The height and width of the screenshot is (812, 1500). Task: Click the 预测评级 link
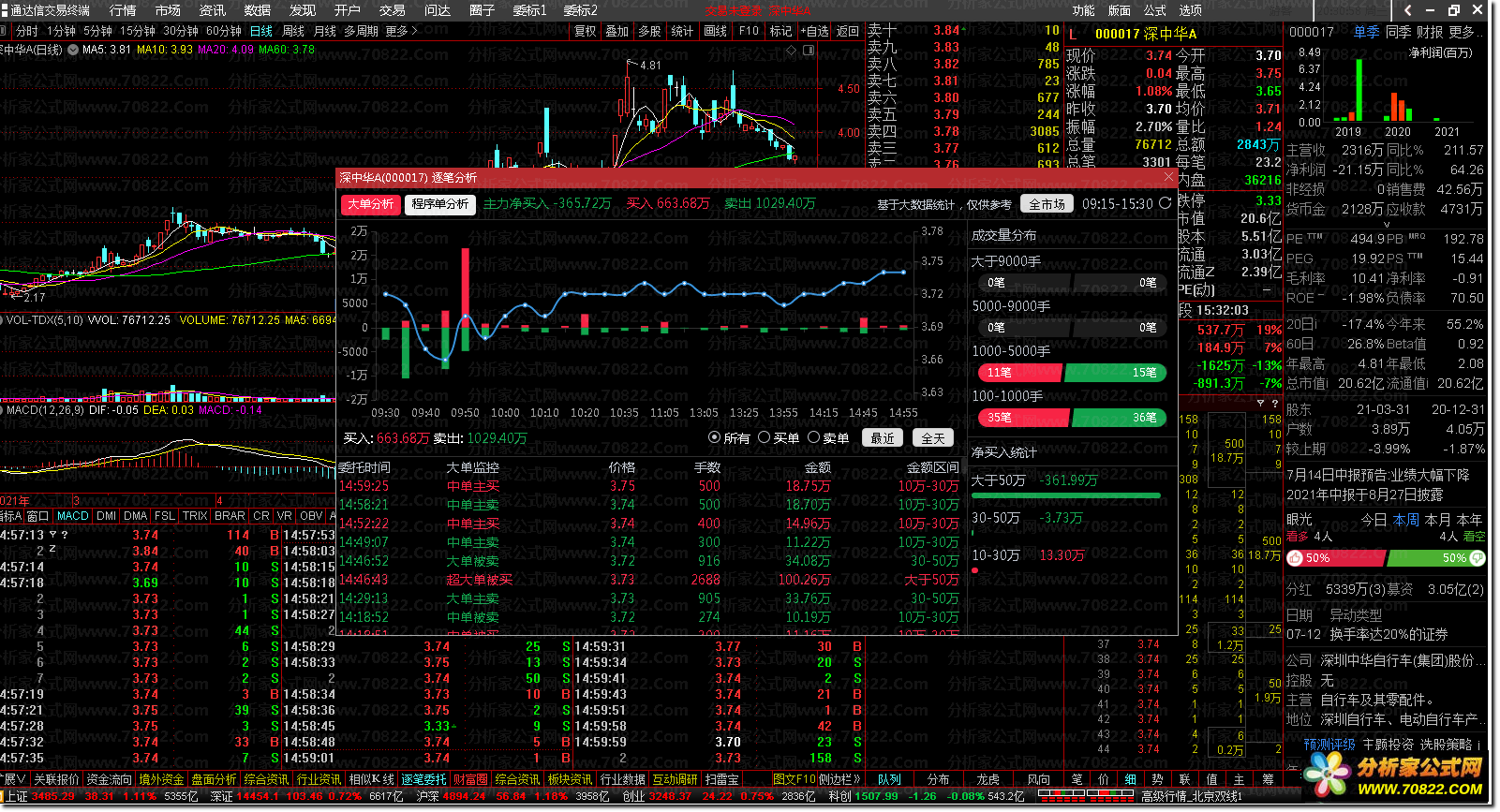coord(1329,745)
